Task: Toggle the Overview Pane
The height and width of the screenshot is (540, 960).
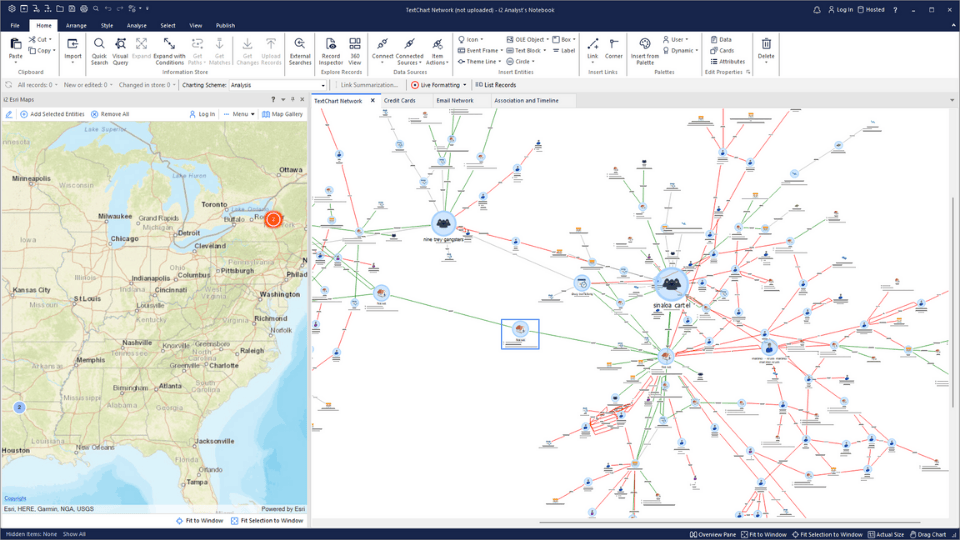Action: (713, 534)
